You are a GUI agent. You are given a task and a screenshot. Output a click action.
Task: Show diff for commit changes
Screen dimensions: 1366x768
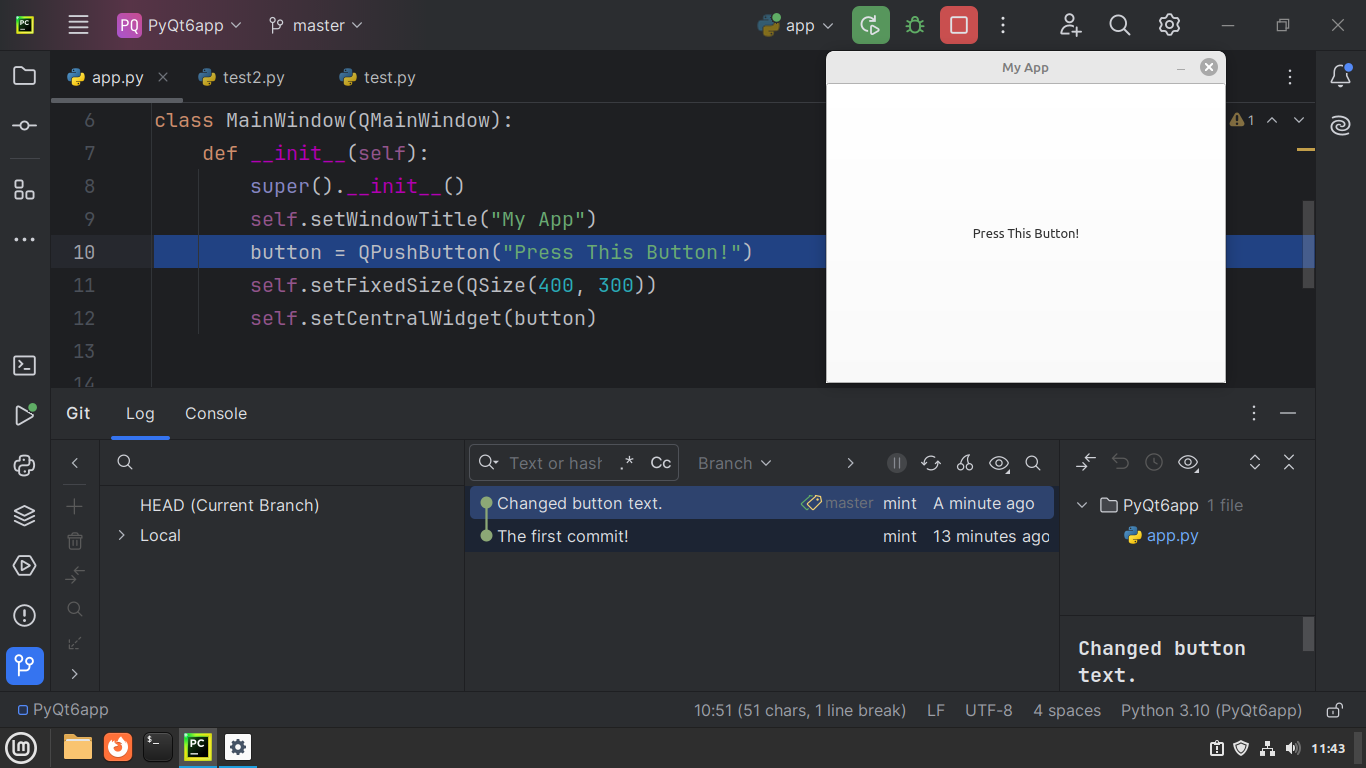(x=1086, y=463)
